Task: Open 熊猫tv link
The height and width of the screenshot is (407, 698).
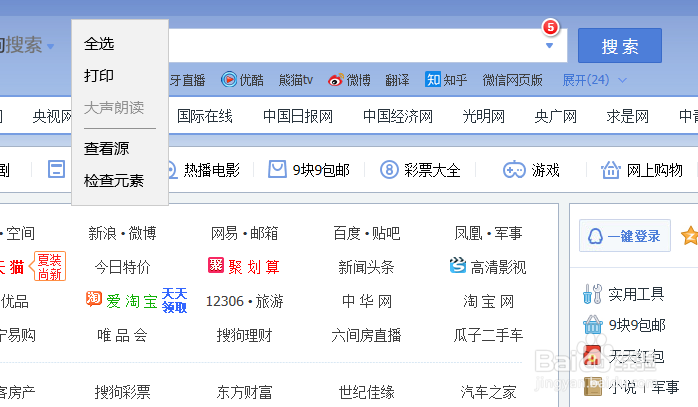Action: (296, 80)
